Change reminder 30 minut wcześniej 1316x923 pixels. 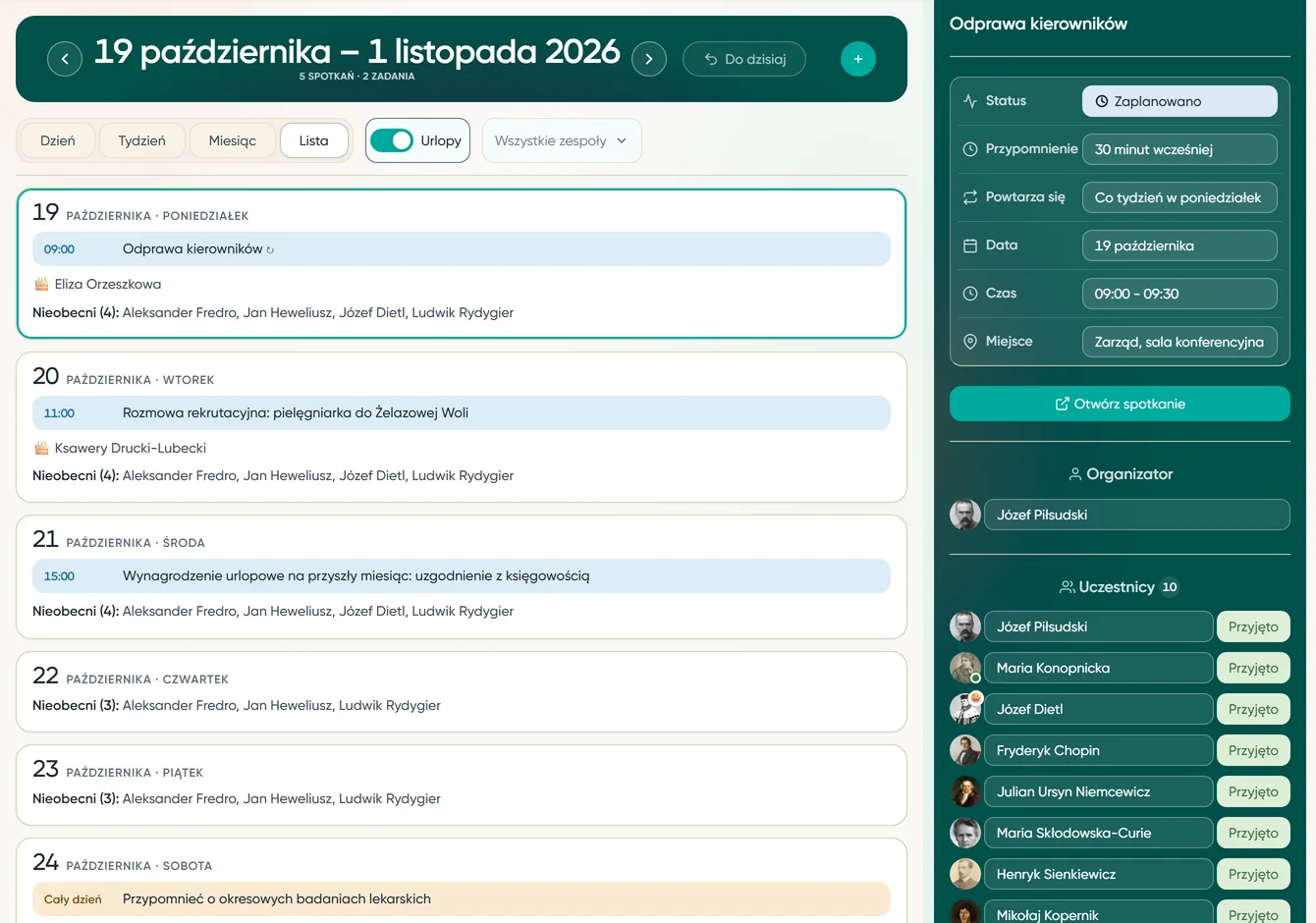[x=1179, y=149]
